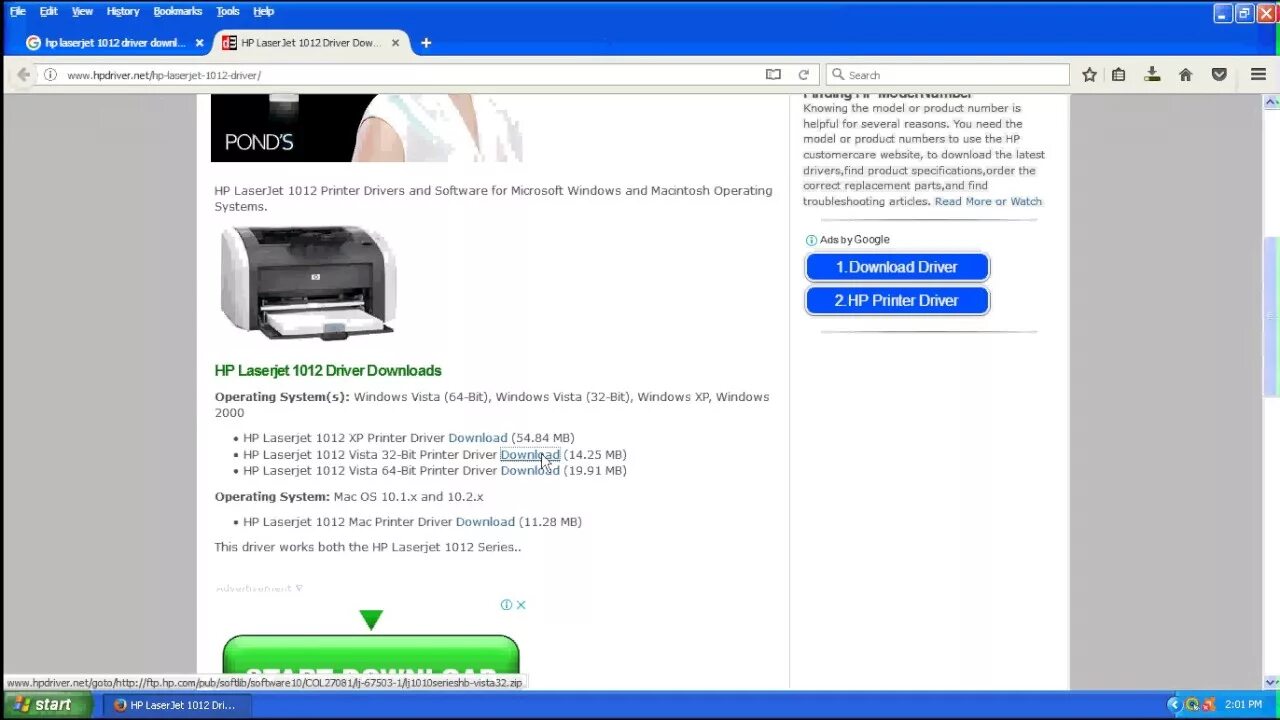The height and width of the screenshot is (720, 1280).
Task: Click the green down arrow in the ad
Action: tap(371, 621)
